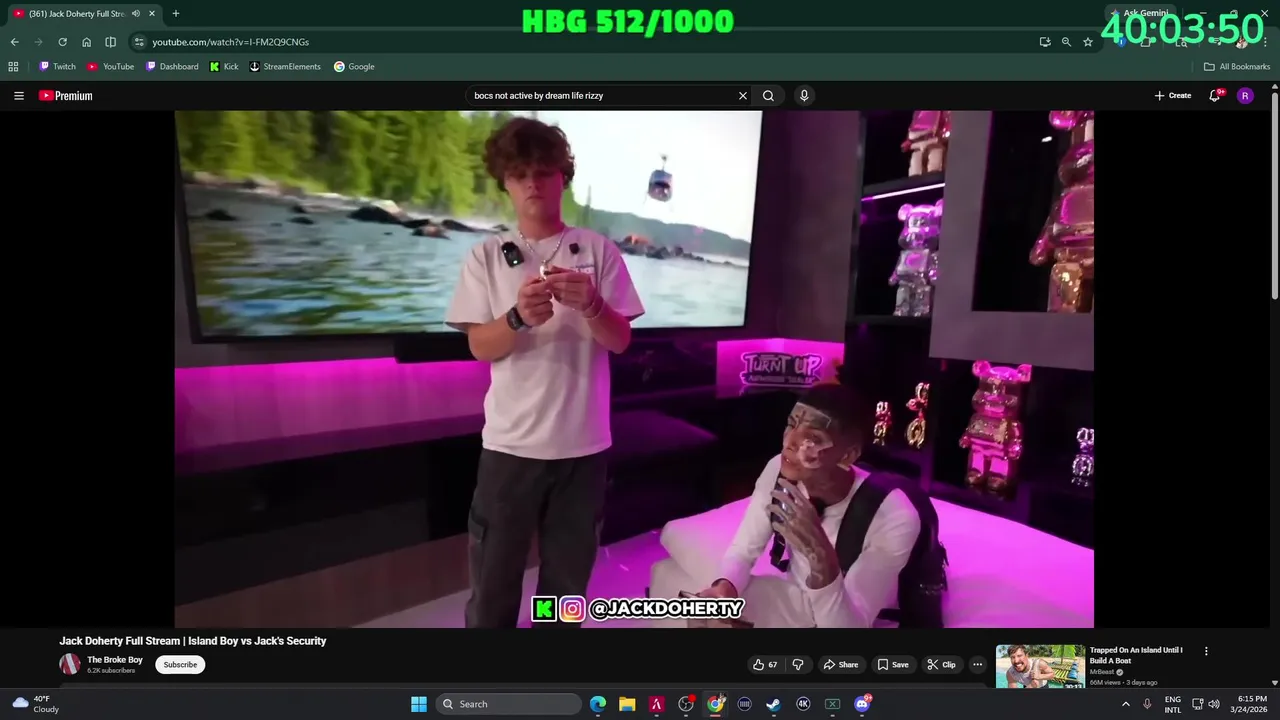Open the Windows Start menu
The image size is (1280, 720).
[419, 704]
